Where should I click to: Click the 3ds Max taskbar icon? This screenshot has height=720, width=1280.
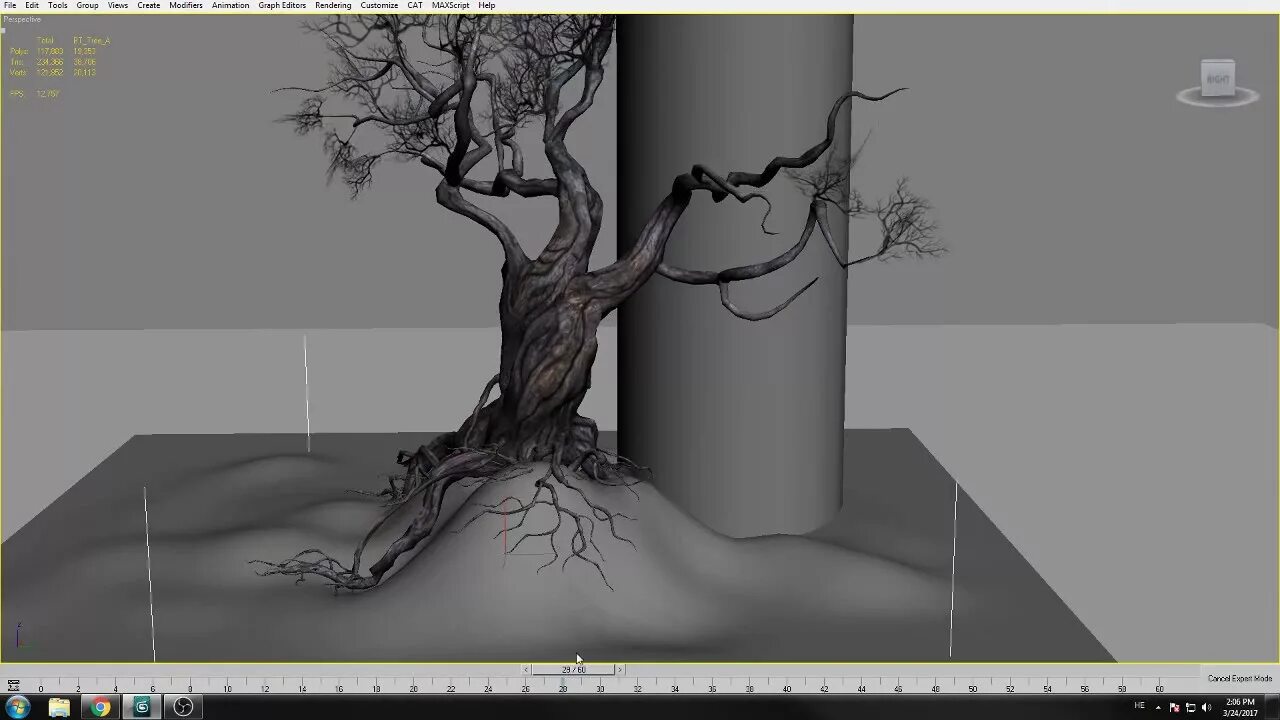142,707
